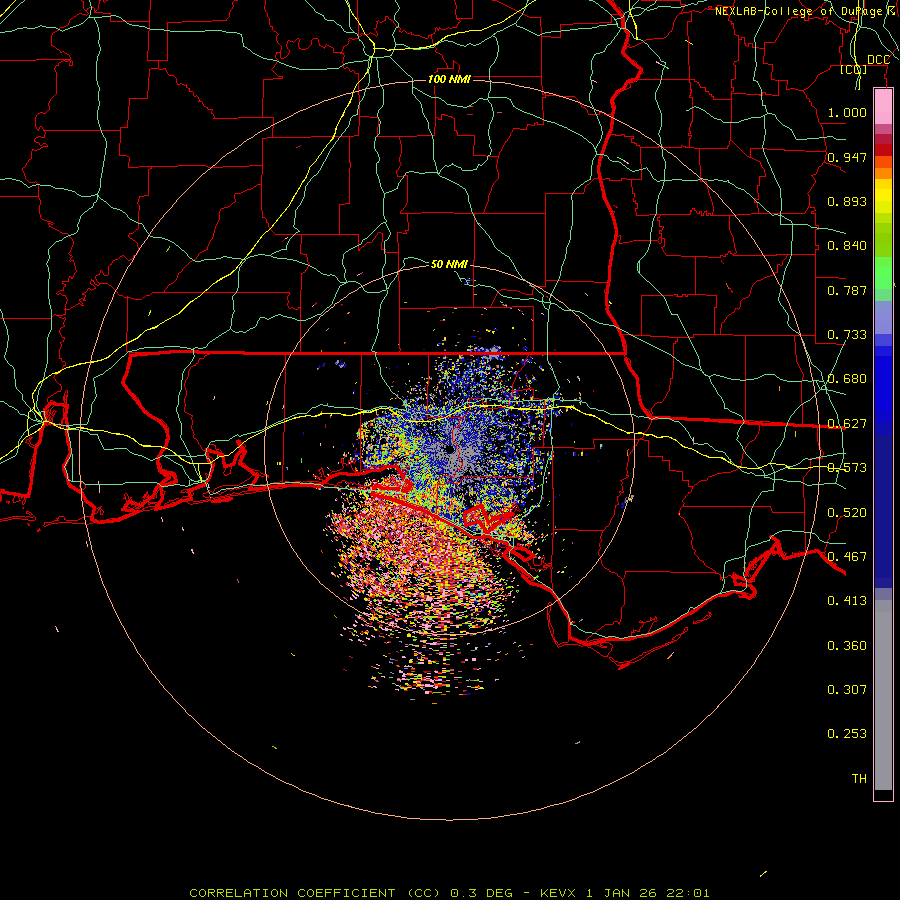Click the 0.360 scale value
The image size is (900, 900).
(847, 646)
